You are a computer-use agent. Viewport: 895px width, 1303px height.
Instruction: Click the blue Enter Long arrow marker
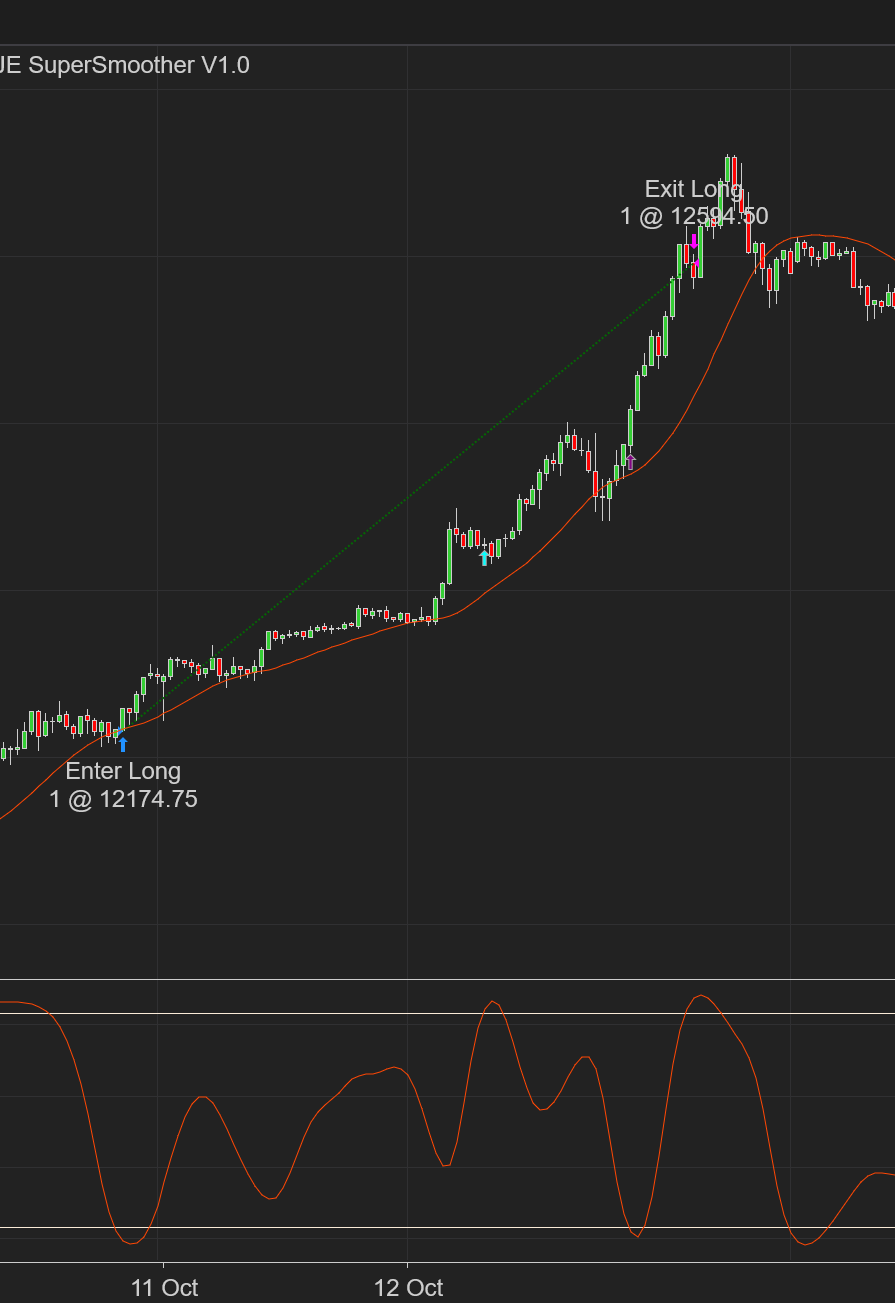123,744
